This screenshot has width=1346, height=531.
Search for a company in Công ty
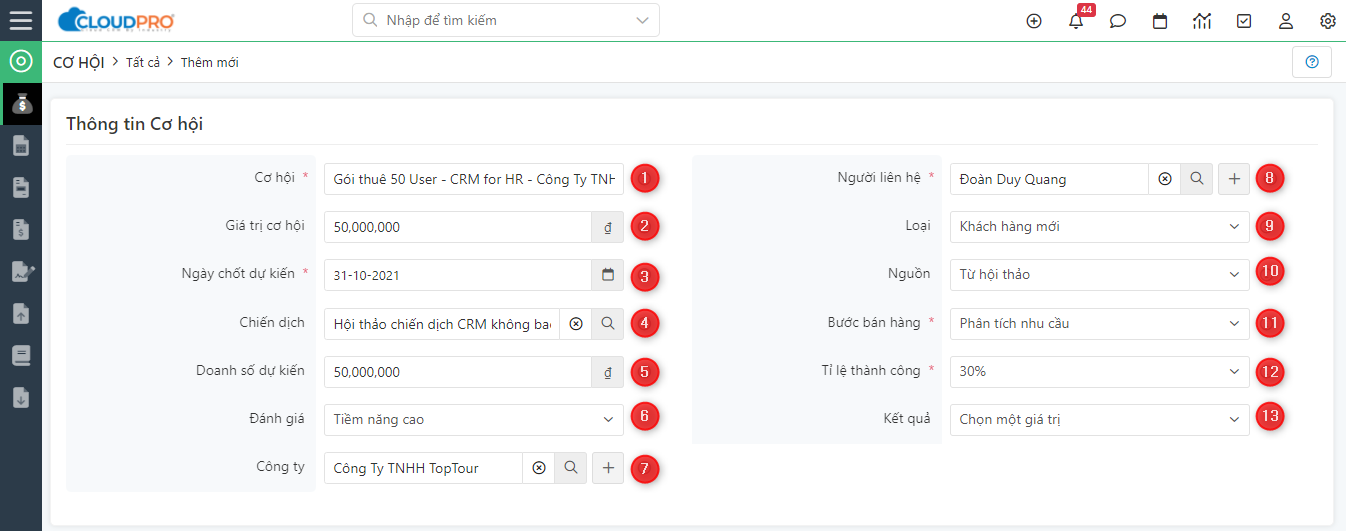[x=570, y=468]
